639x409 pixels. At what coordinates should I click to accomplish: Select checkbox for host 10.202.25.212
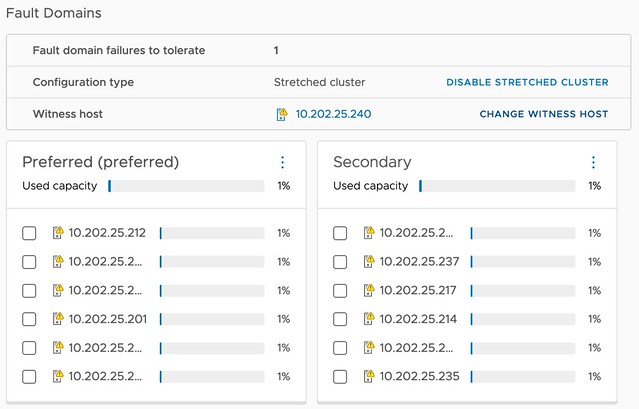(29, 233)
